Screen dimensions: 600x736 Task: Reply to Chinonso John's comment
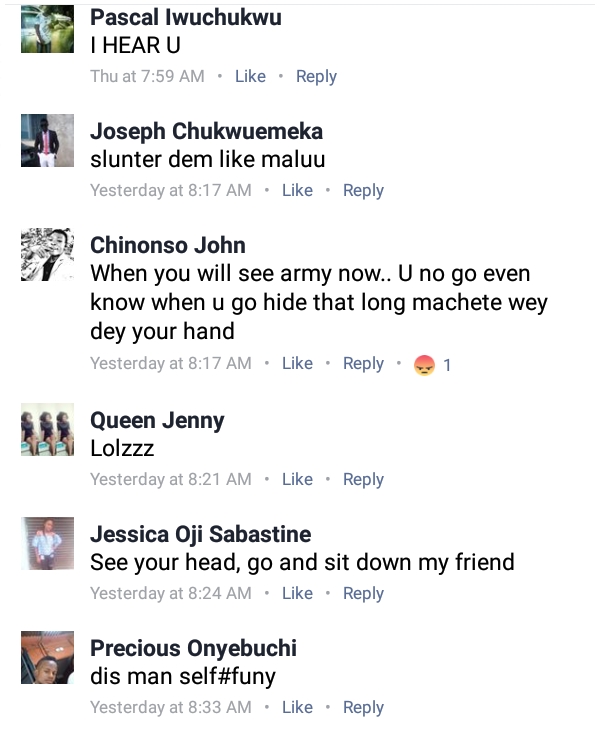[x=363, y=363]
